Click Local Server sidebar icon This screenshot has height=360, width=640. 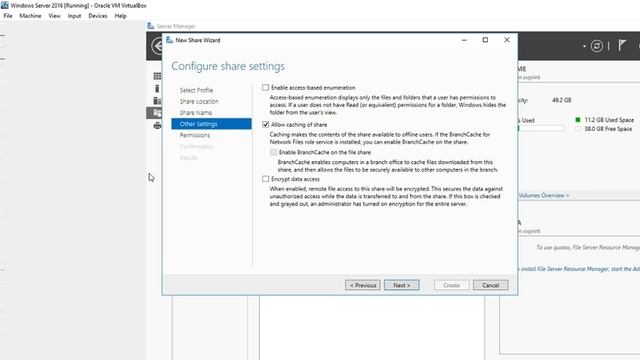[157, 89]
